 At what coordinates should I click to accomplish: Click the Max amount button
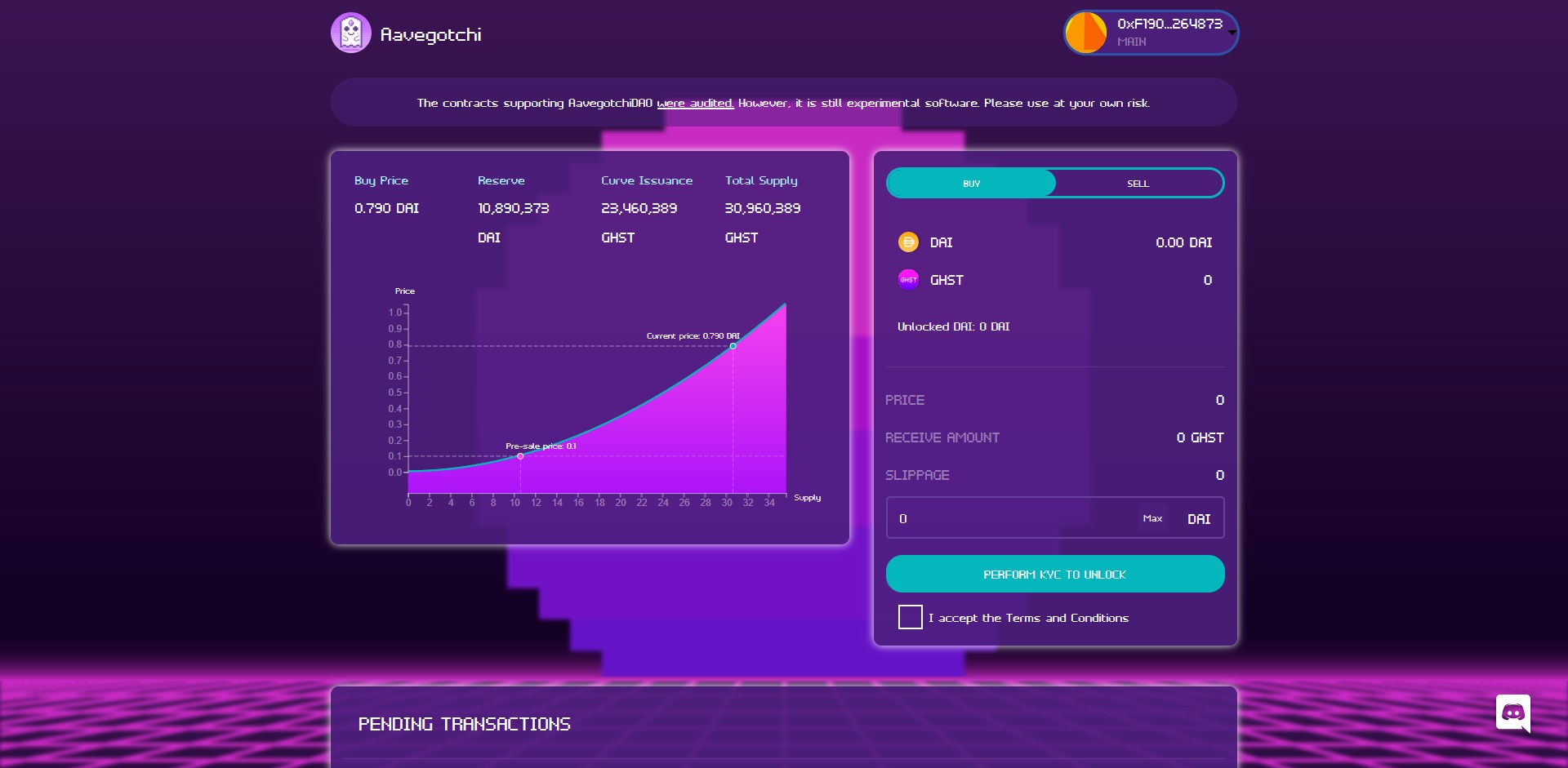(x=1152, y=518)
